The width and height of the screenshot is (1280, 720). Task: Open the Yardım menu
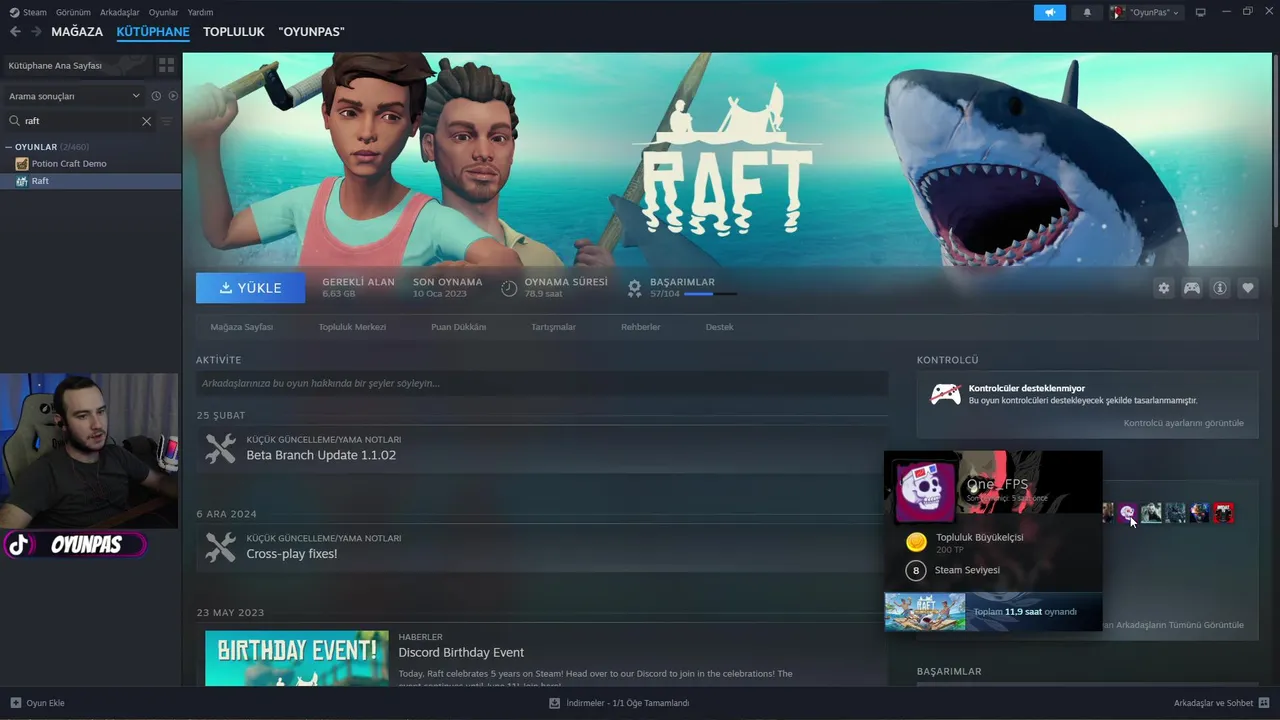click(x=200, y=12)
